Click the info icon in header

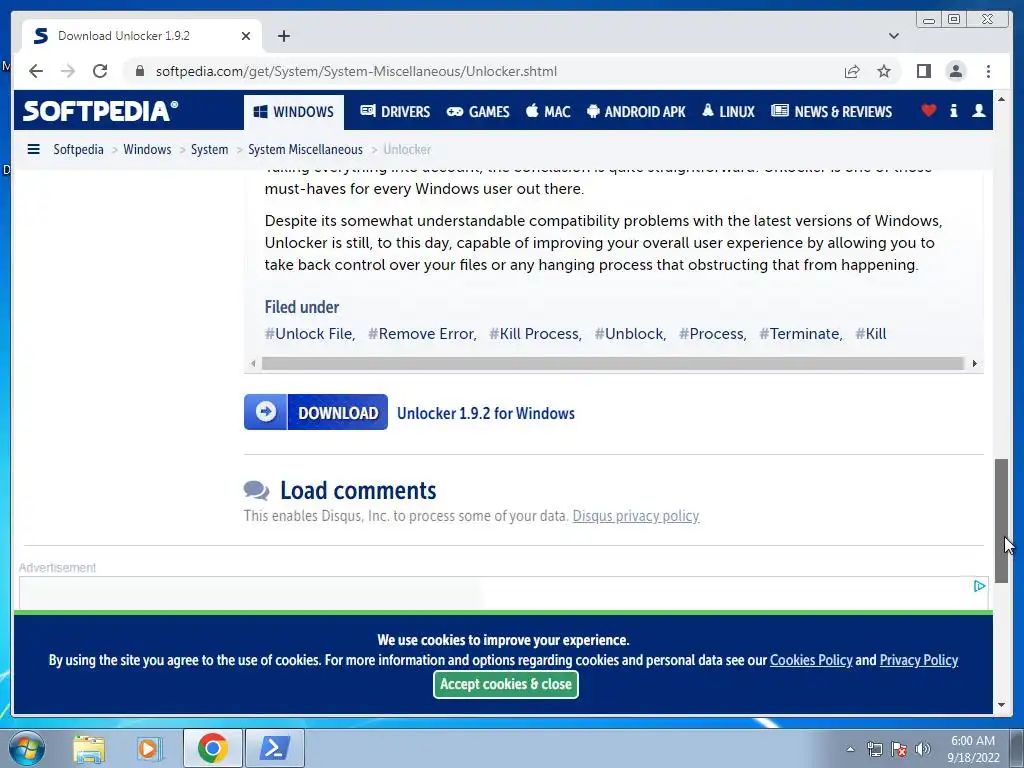[x=953, y=111]
